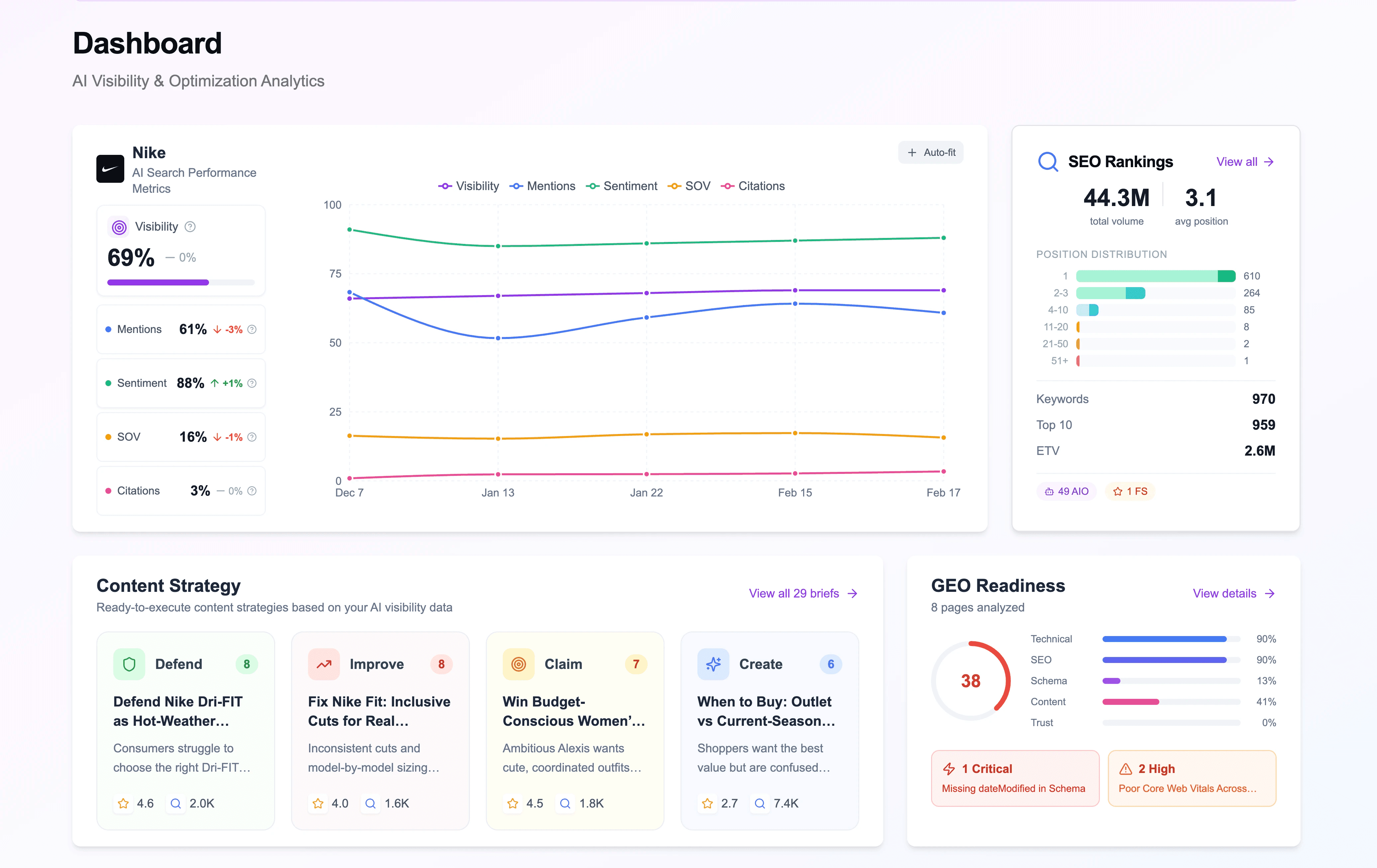Click the Improve trending arrow icon
Screen dimensions: 1377x868
point(324,664)
